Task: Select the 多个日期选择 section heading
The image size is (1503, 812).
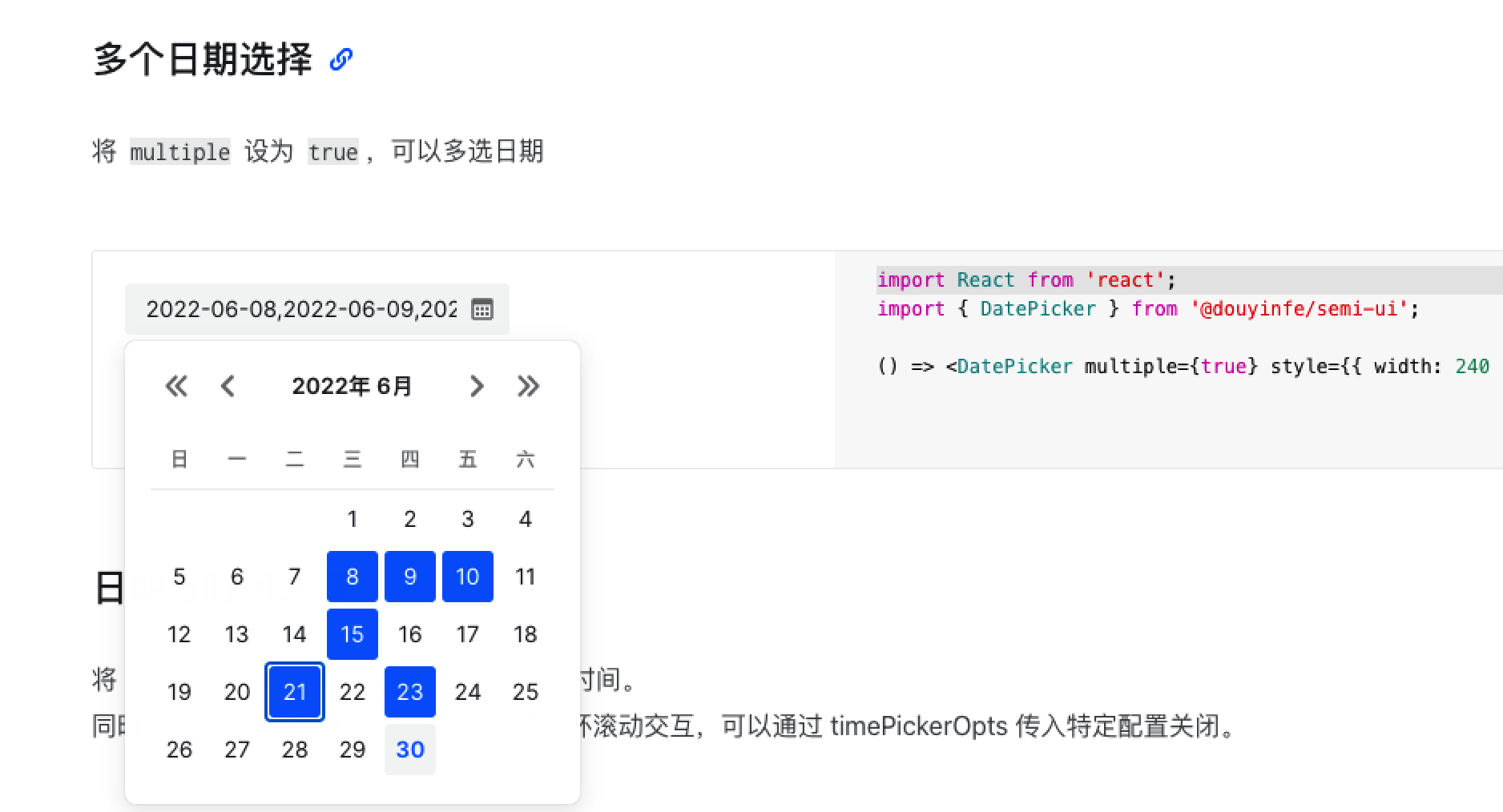Action: tap(203, 57)
